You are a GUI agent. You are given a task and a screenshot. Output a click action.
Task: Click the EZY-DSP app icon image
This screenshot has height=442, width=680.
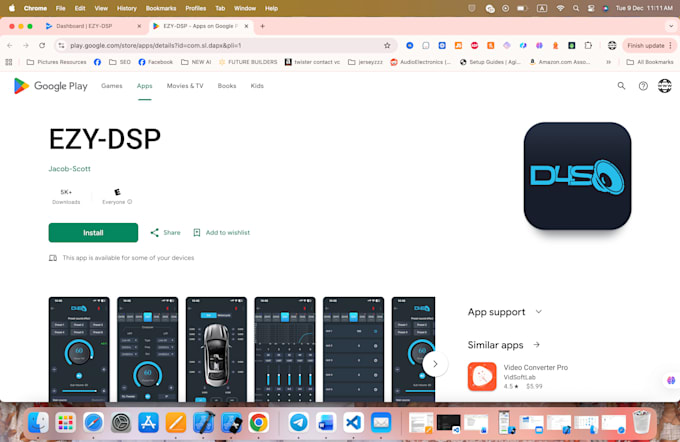click(577, 176)
